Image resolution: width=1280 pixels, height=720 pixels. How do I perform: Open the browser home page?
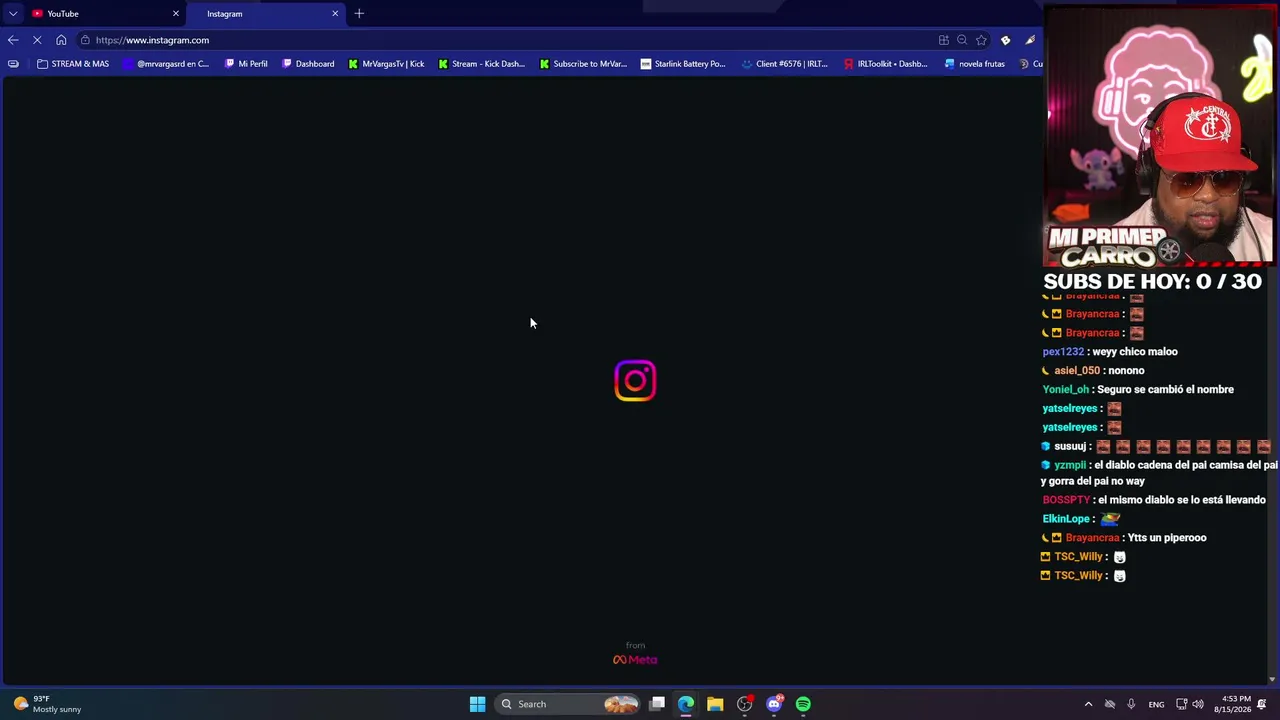click(x=61, y=40)
